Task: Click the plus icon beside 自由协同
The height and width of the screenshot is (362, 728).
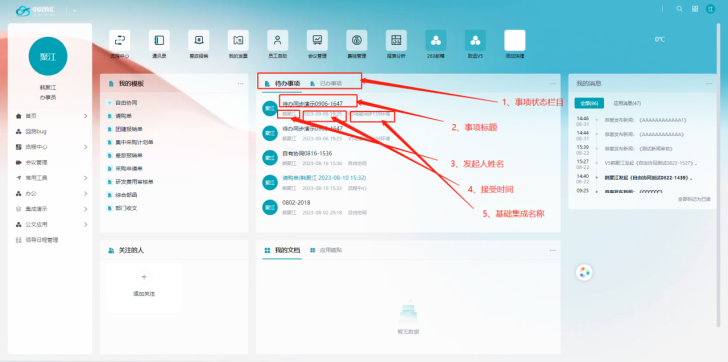Action: pos(110,103)
